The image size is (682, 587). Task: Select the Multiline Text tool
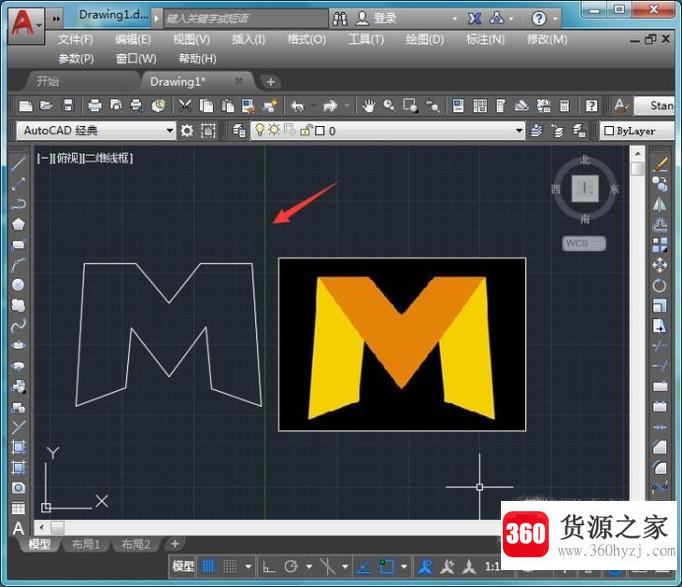(18, 528)
